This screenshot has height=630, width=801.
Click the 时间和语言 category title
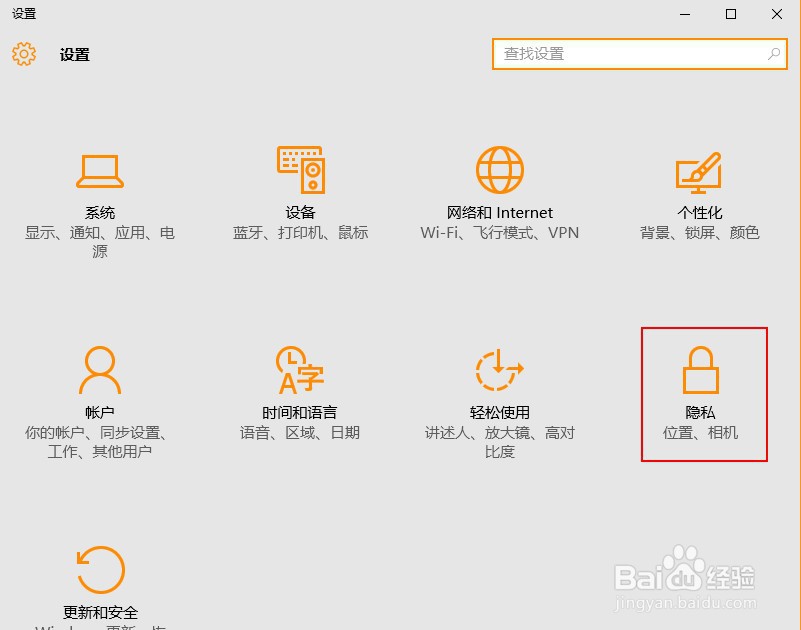(300, 412)
